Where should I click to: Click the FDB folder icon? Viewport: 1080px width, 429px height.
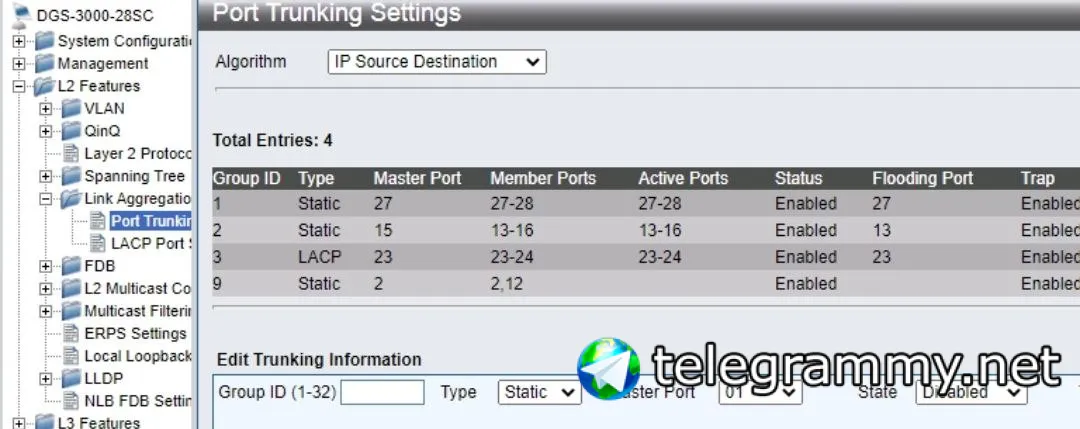71,266
